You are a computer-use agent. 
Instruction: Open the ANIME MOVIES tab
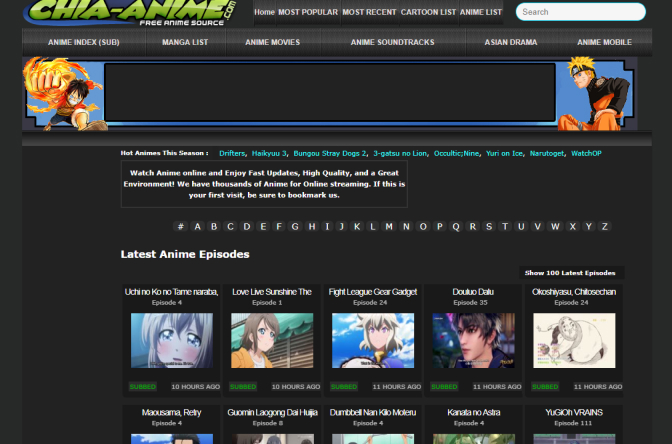pyautogui.click(x=273, y=42)
